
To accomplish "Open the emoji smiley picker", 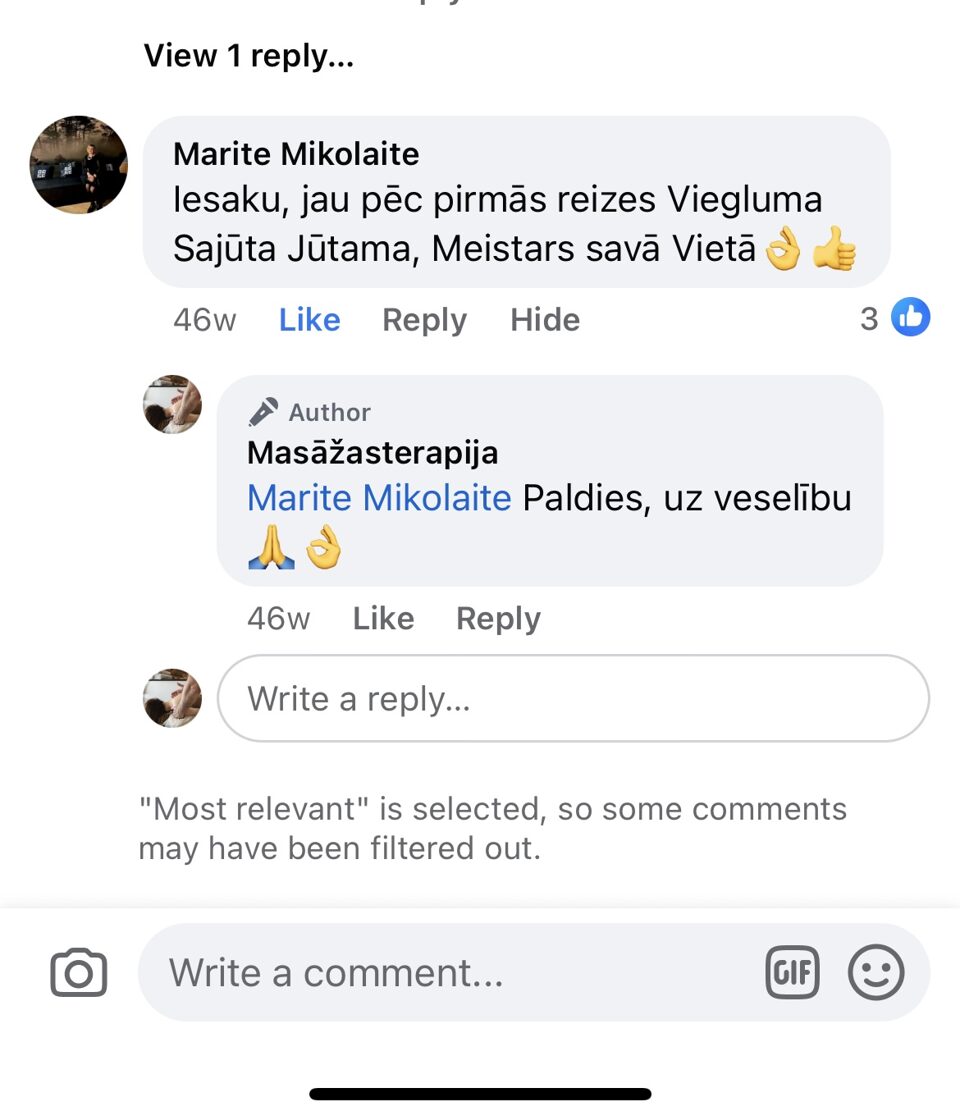I will pos(876,972).
